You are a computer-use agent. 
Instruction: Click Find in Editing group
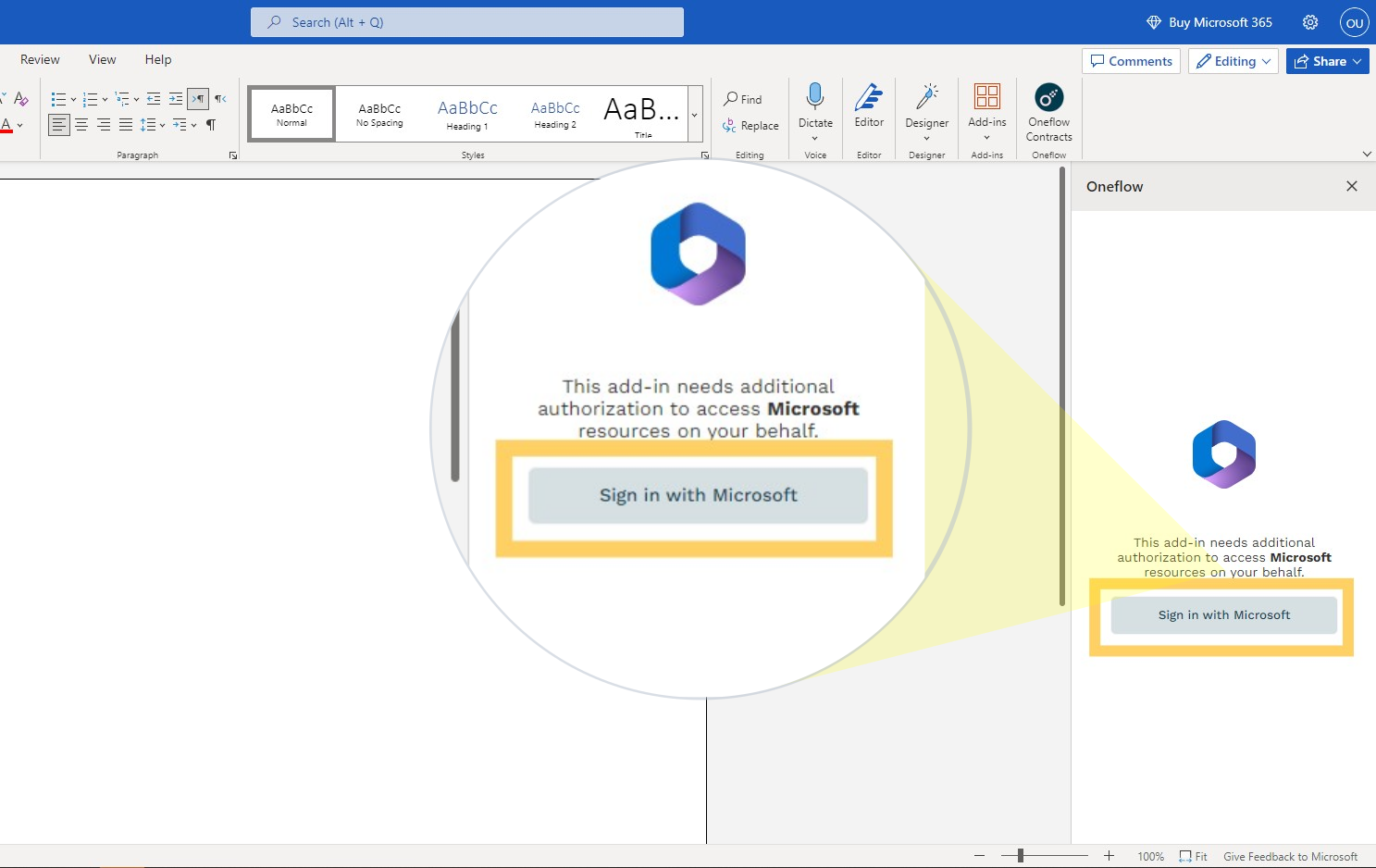point(743,99)
